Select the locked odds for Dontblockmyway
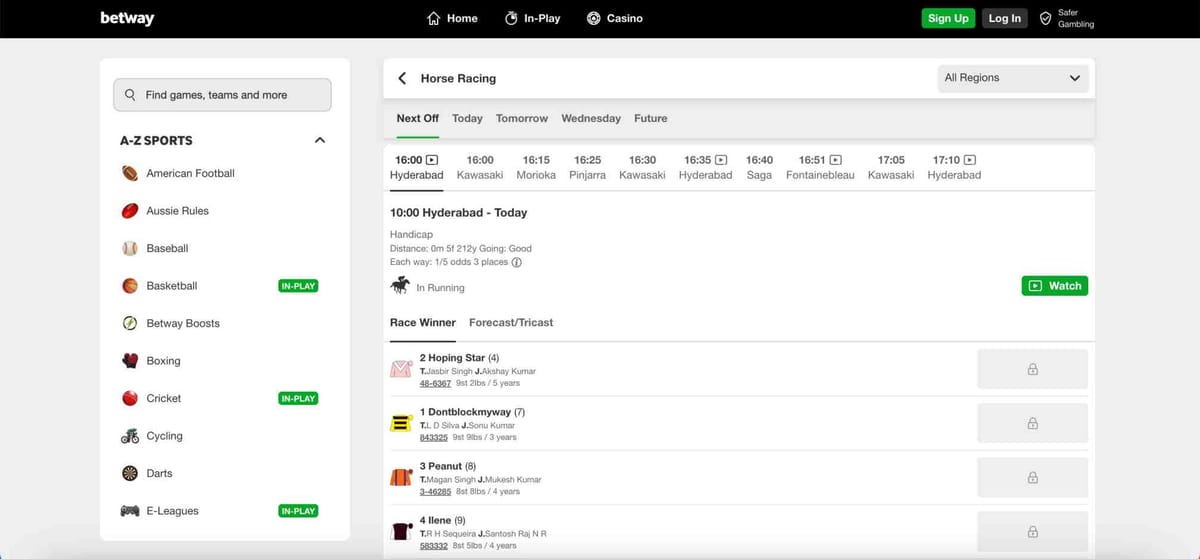The image size is (1200, 559). point(1031,423)
